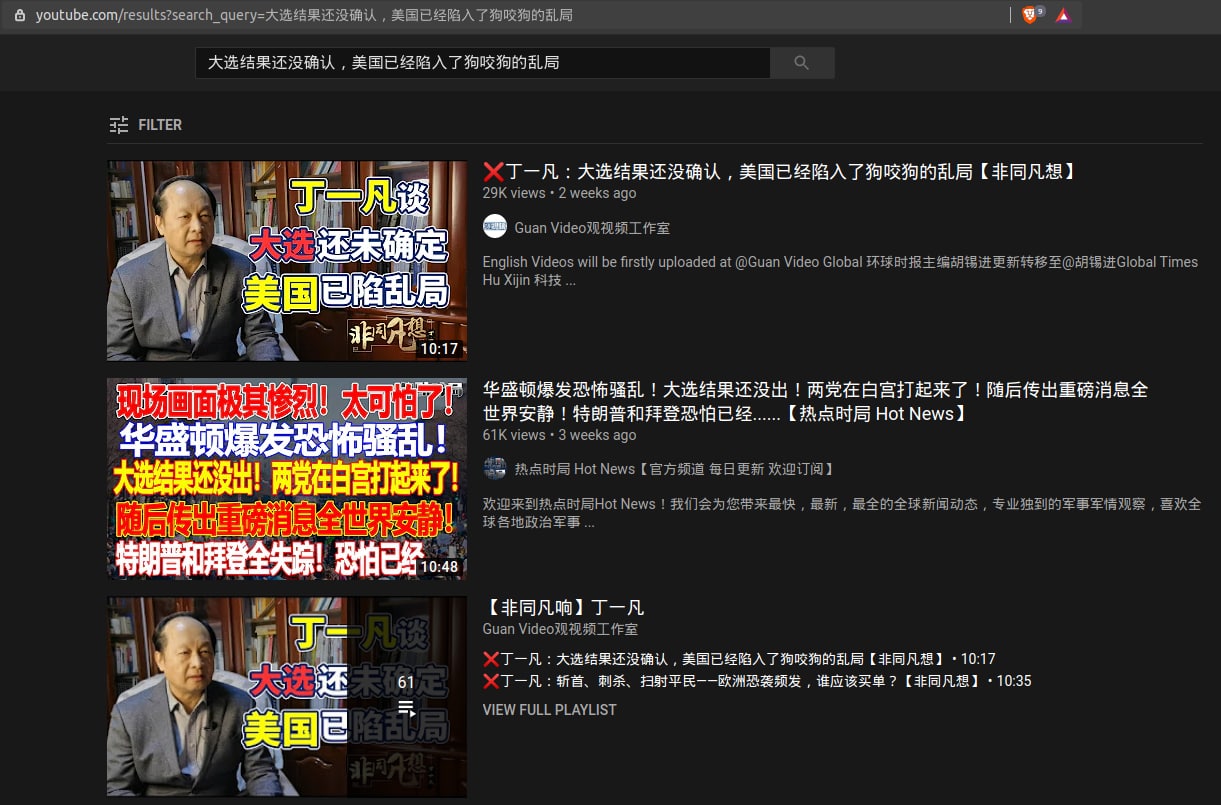
Task: Open the 丁一凡谈 大选还未确定 thumbnail (10:17)
Action: click(x=287, y=260)
